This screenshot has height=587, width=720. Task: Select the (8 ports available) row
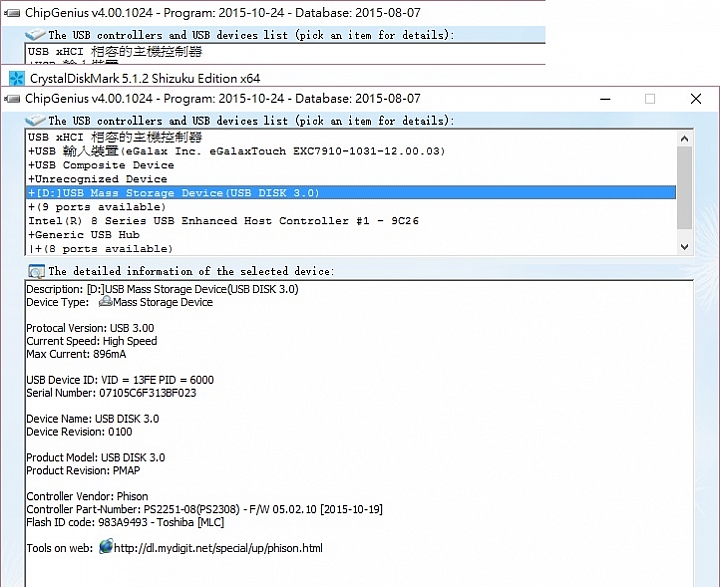click(x=351, y=248)
